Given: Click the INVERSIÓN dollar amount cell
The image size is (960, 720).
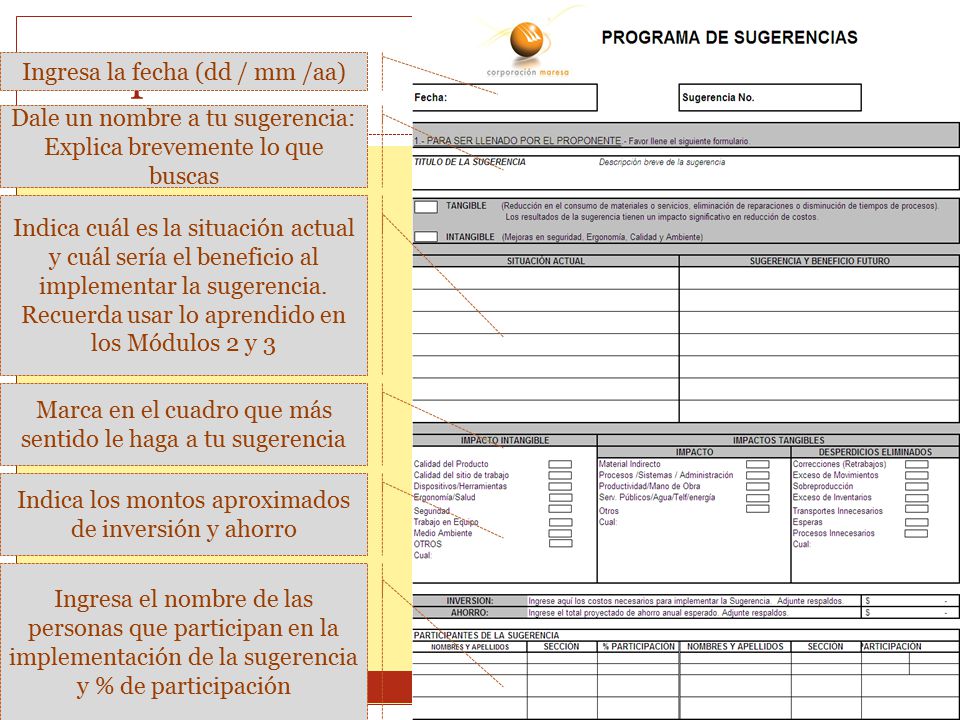Looking at the screenshot, I should [x=910, y=601].
